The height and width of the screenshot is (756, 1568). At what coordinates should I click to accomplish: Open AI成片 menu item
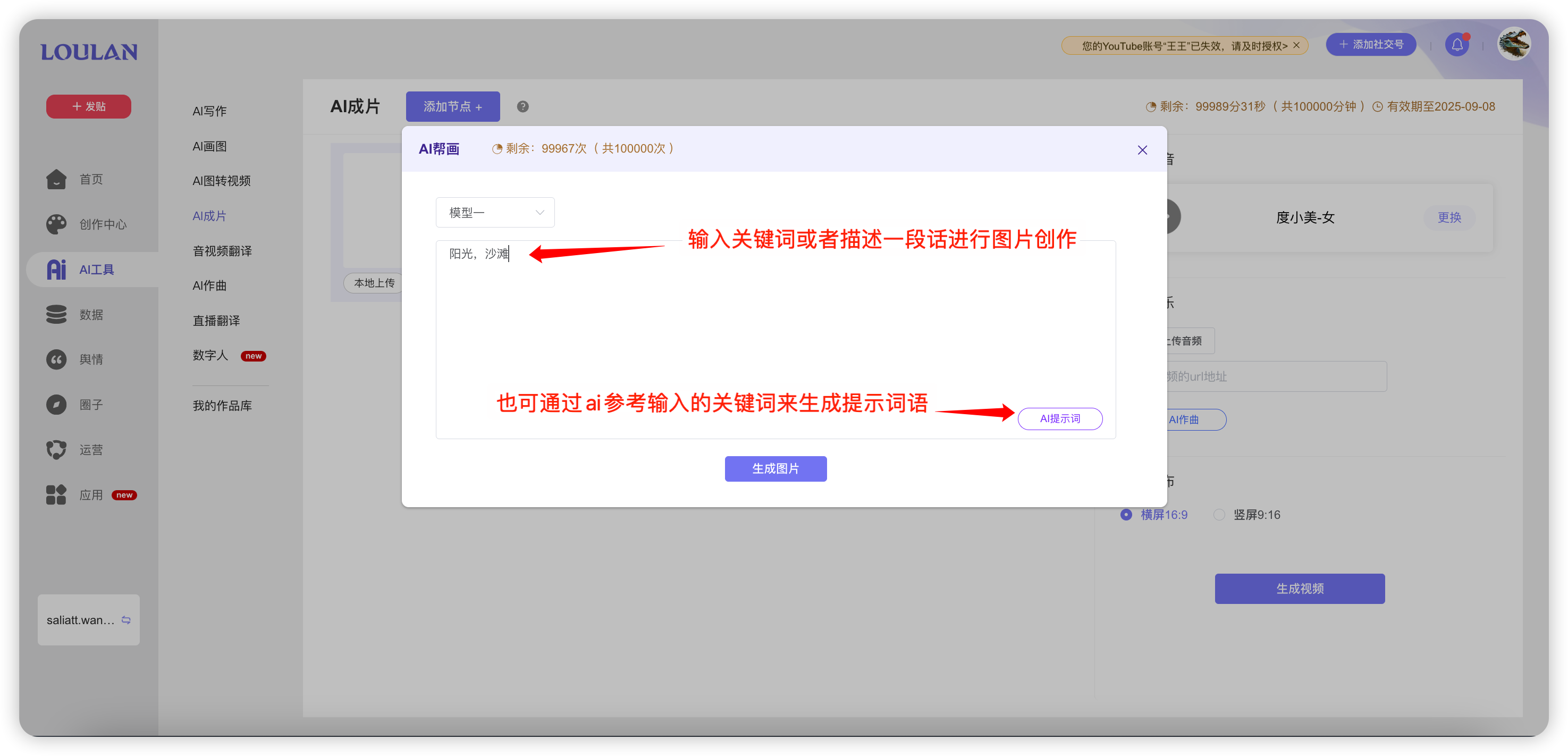coord(209,215)
